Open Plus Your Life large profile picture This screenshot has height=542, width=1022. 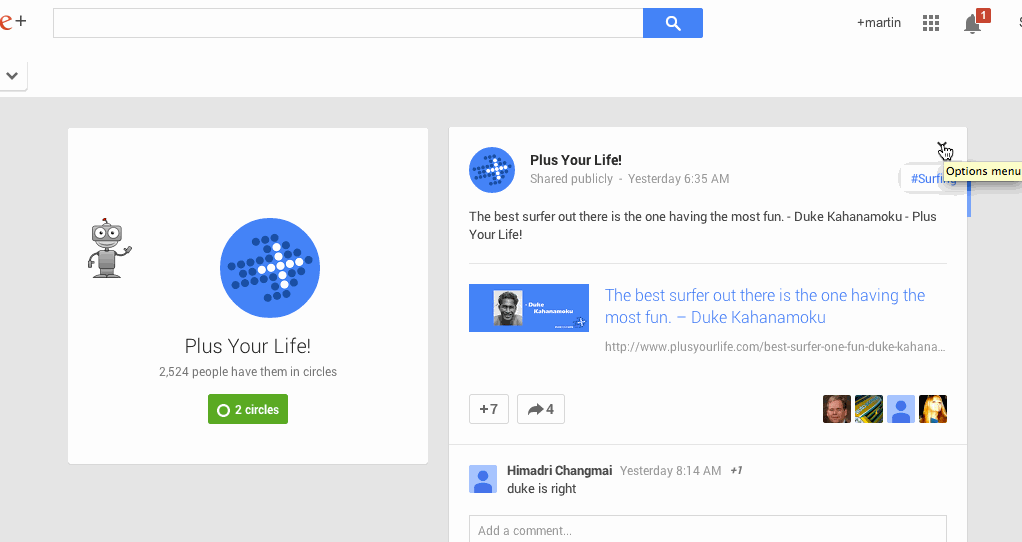pos(270,268)
